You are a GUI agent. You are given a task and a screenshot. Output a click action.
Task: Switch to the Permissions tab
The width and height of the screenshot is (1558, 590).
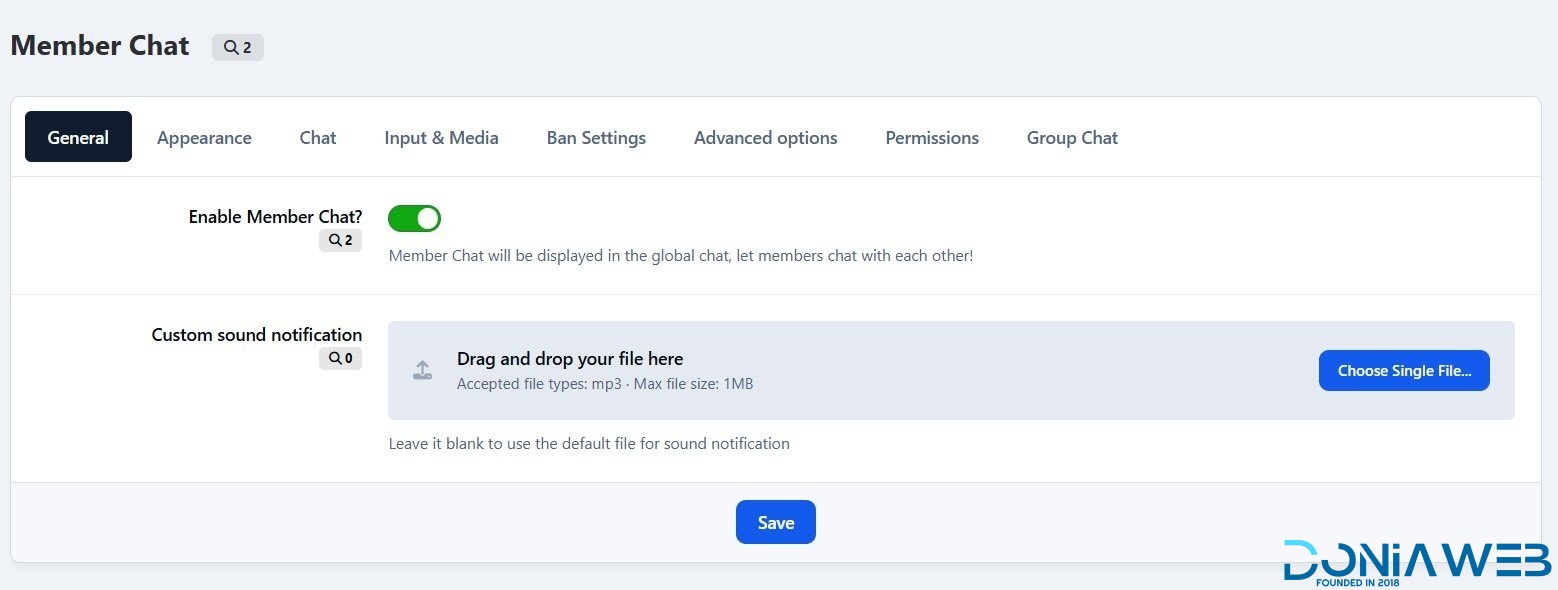pos(932,137)
